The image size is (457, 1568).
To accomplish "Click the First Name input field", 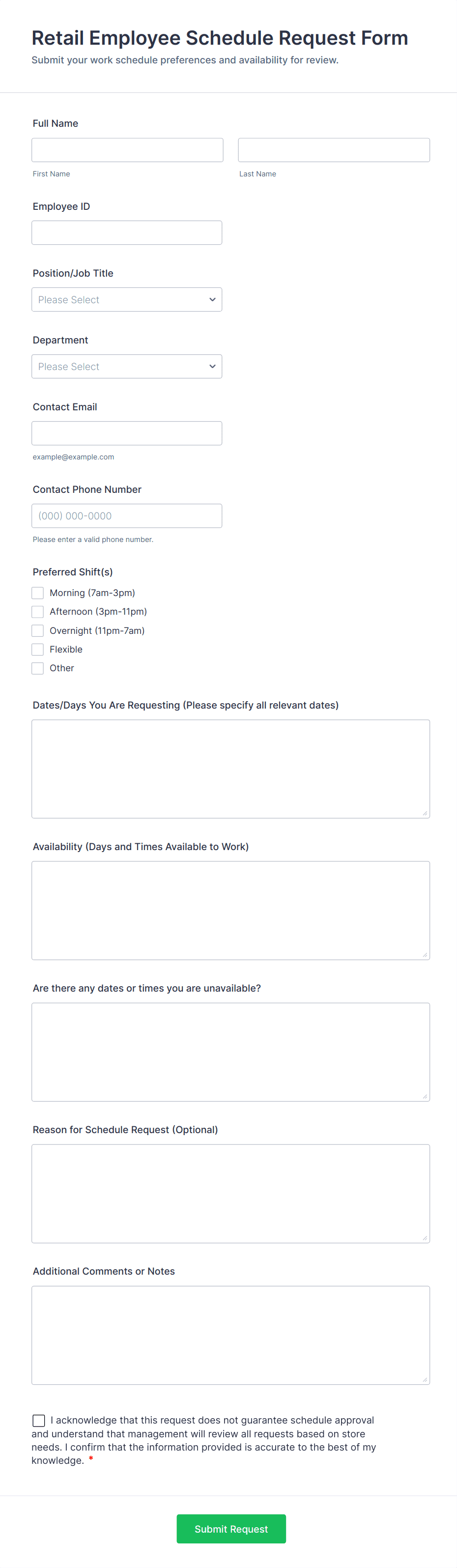I will [x=127, y=150].
